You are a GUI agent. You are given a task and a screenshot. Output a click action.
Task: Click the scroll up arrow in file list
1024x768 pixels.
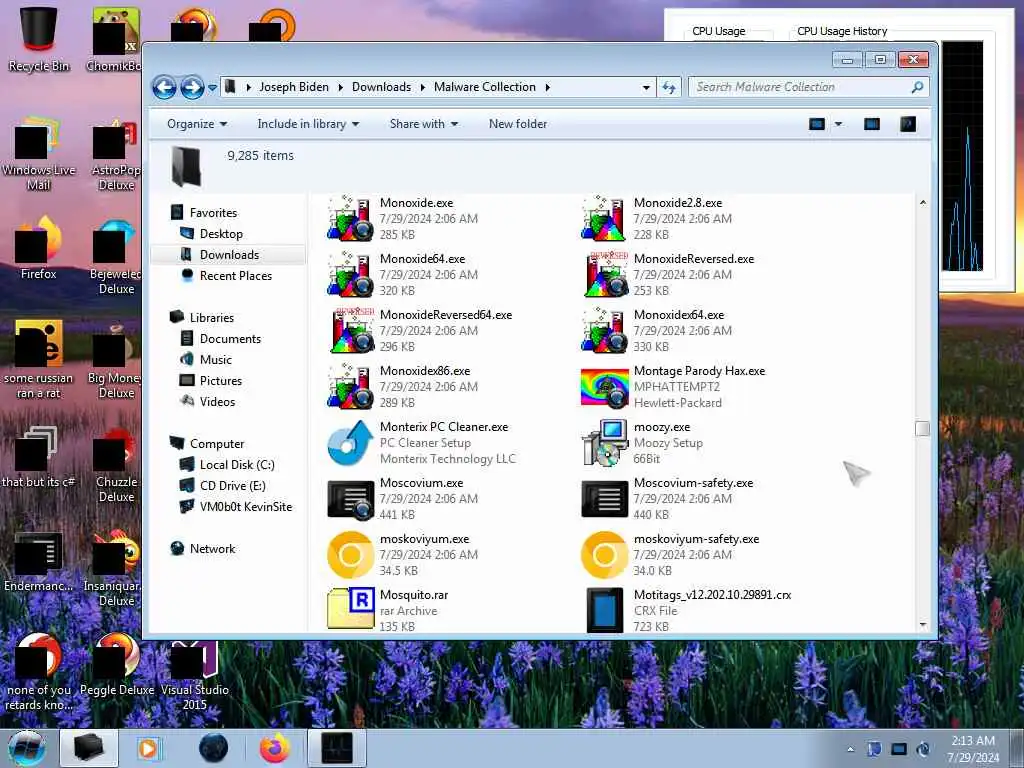(x=922, y=203)
